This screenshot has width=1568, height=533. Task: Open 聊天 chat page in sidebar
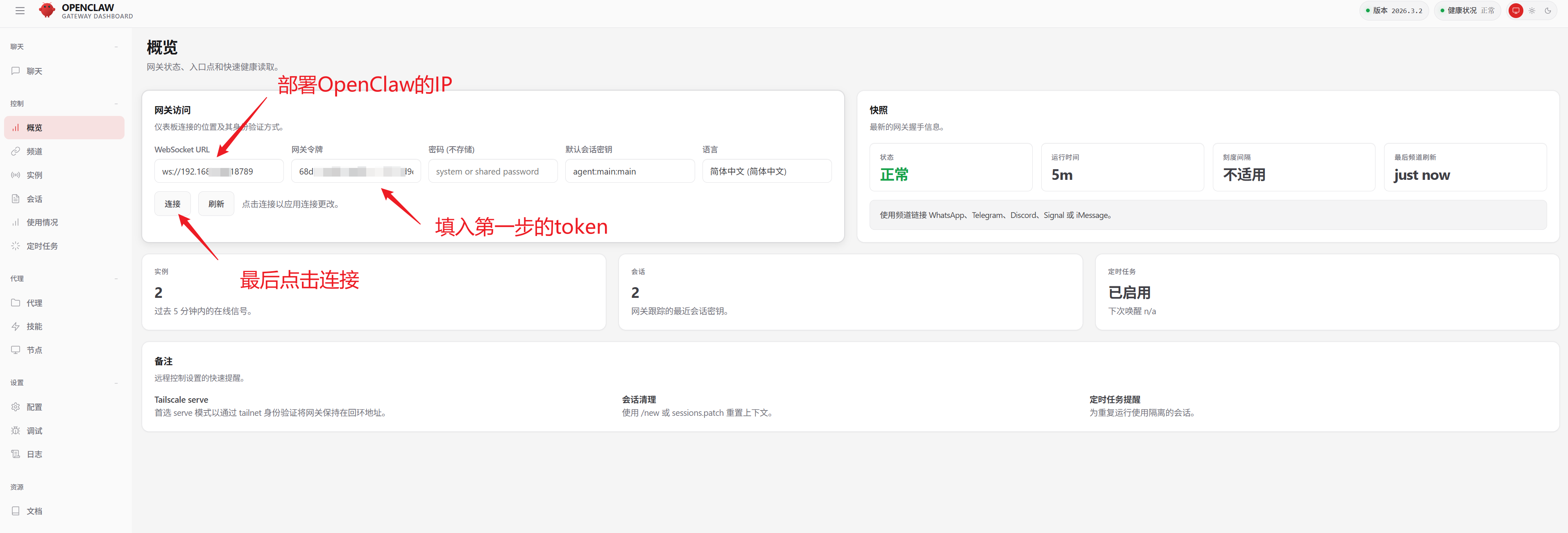[34, 71]
